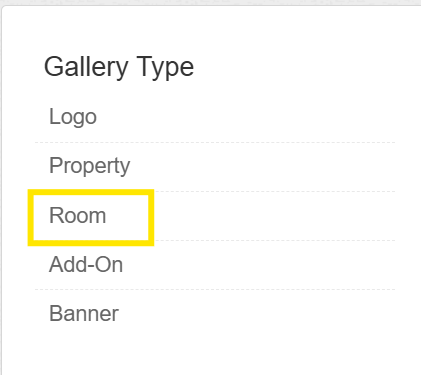Click the Gallery Type heading

(119, 68)
